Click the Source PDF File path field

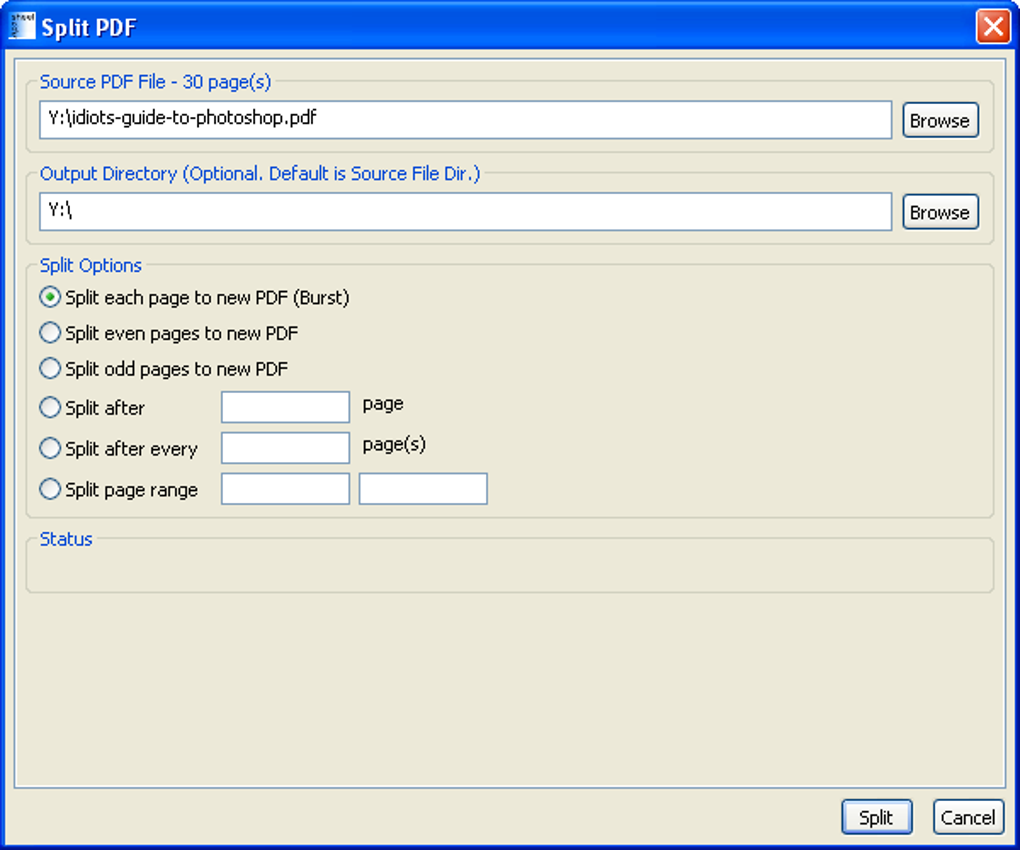coord(465,119)
